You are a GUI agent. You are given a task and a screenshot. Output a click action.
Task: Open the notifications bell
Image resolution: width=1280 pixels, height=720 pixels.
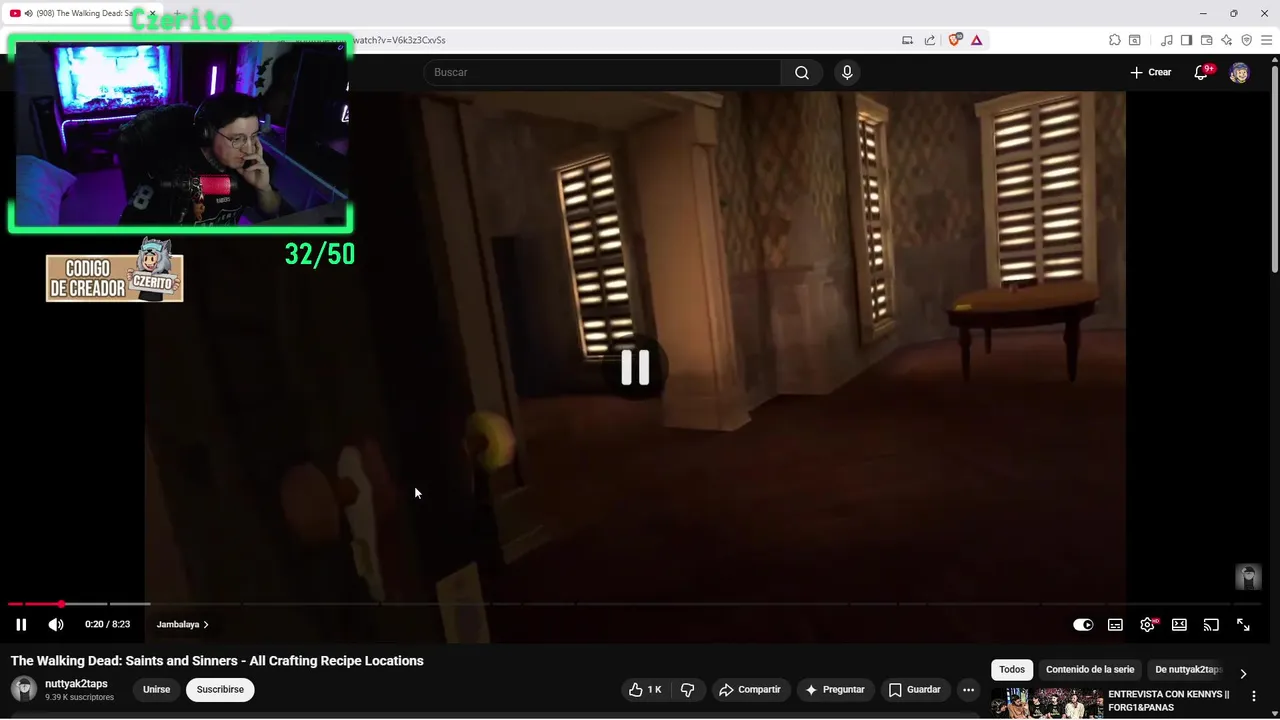pos(1202,72)
